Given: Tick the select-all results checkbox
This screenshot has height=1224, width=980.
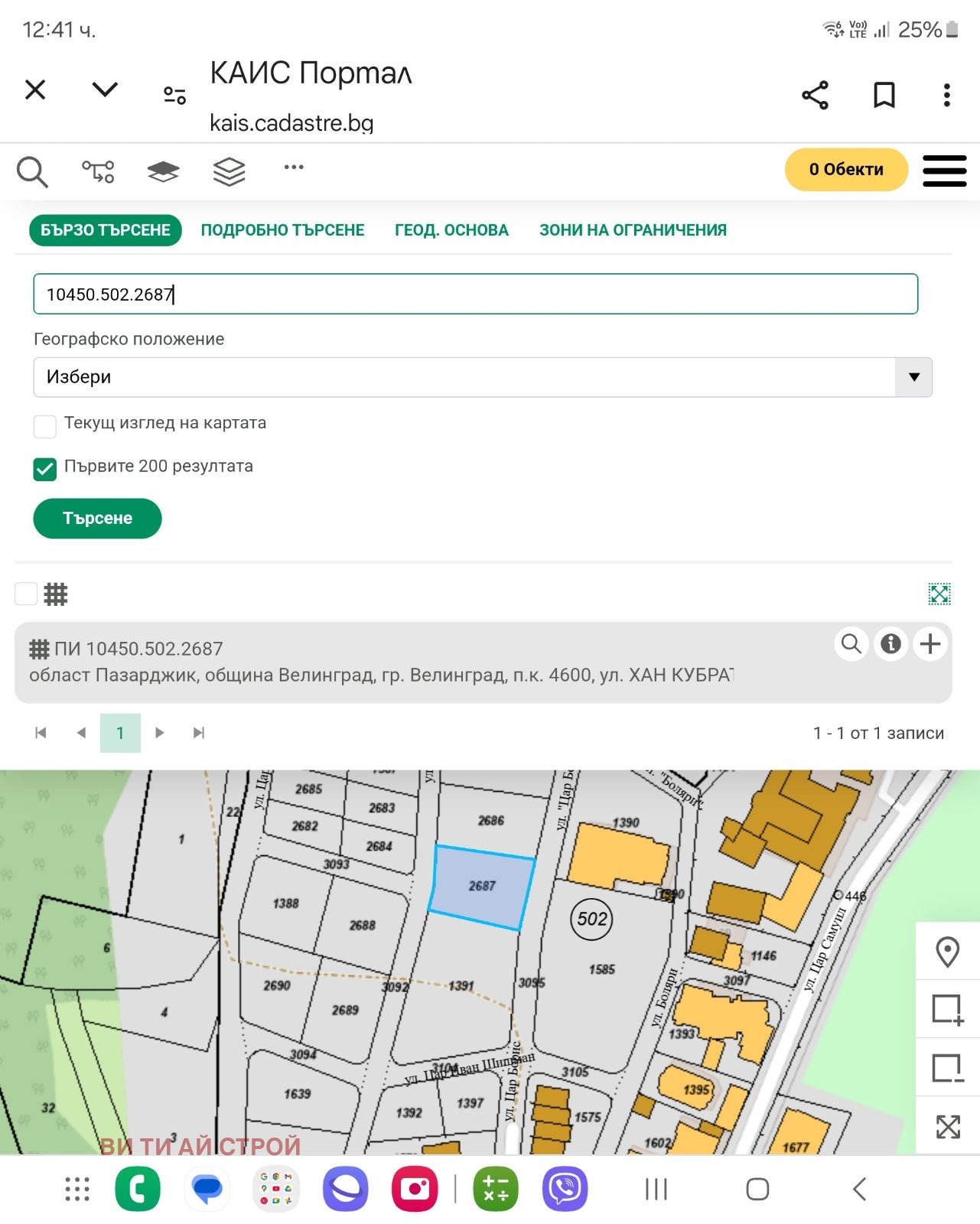Looking at the screenshot, I should click(26, 594).
